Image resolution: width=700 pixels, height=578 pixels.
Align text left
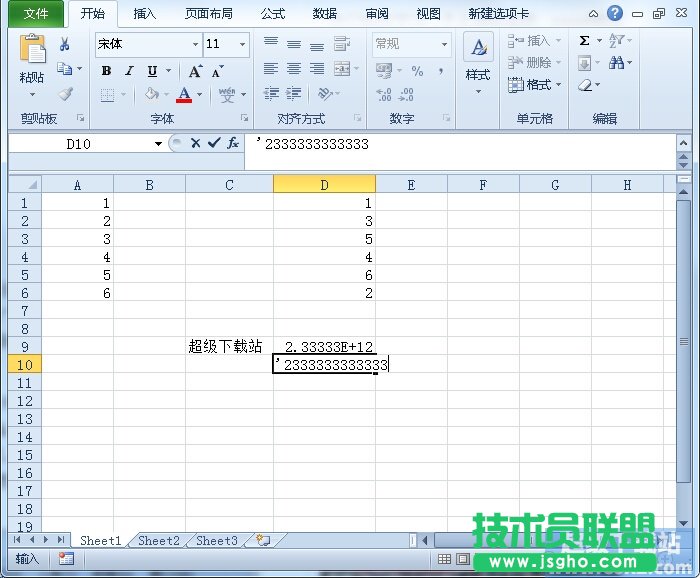(271, 68)
